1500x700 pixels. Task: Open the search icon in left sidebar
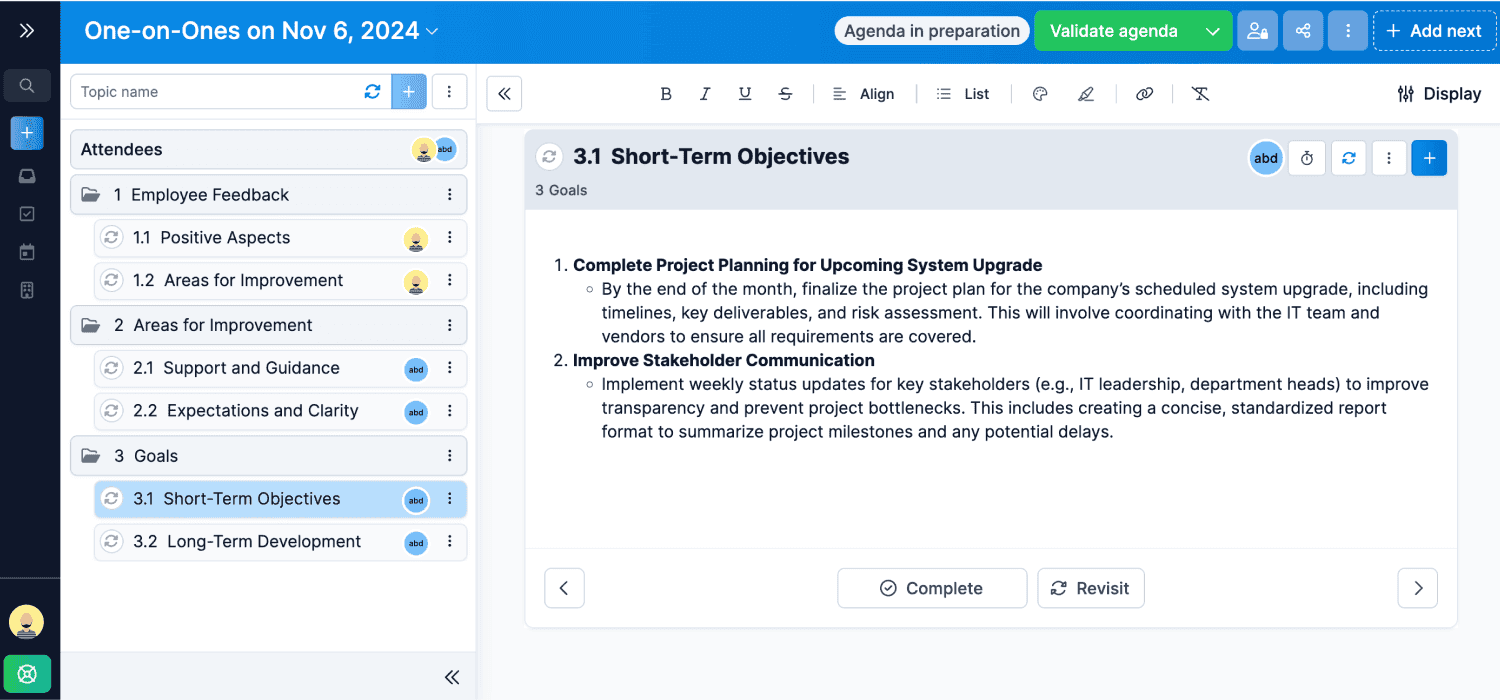tap(27, 86)
